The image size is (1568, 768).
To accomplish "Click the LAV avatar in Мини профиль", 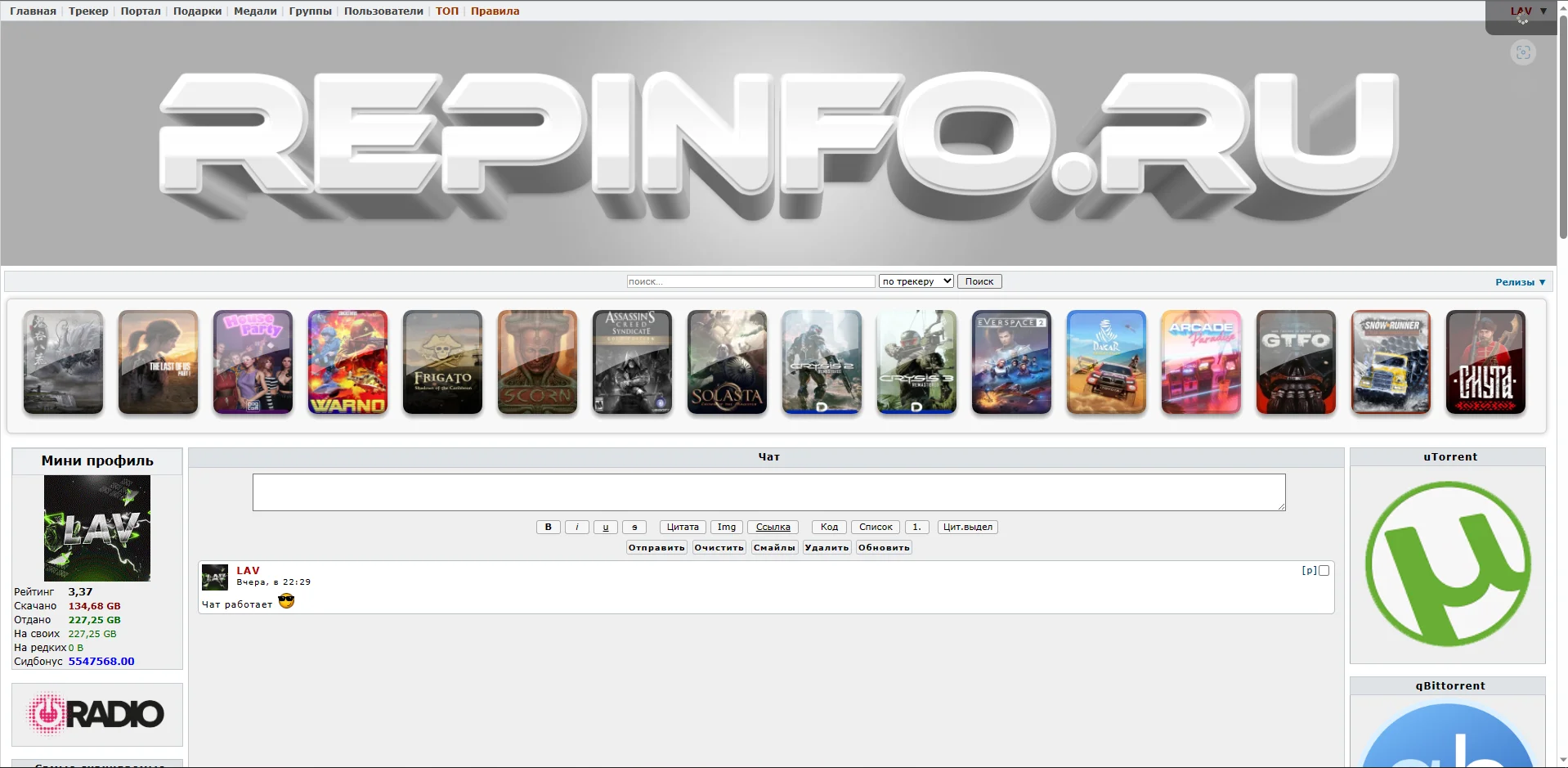I will tap(97, 528).
